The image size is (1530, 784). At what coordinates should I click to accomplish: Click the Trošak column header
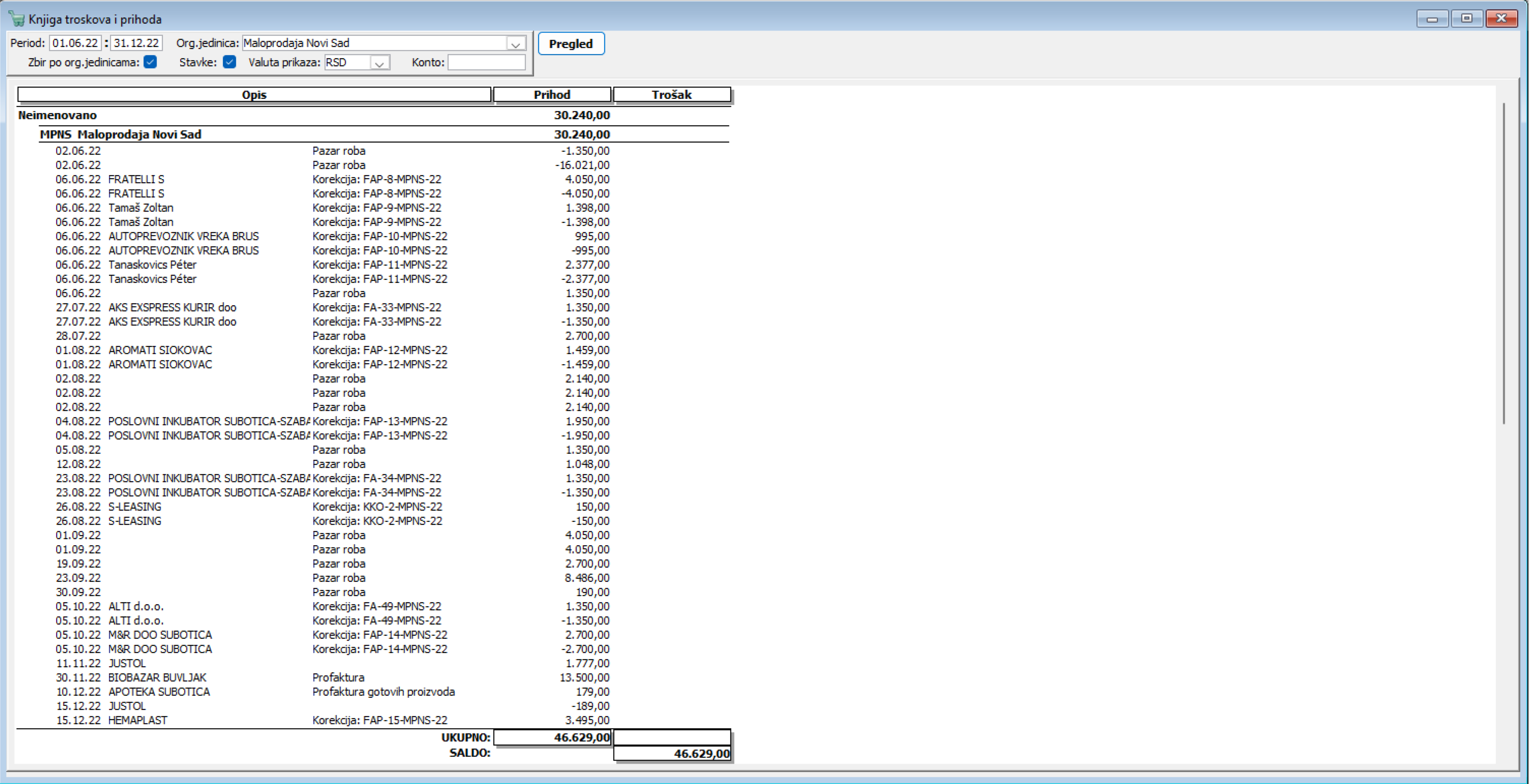pyautogui.click(x=671, y=95)
